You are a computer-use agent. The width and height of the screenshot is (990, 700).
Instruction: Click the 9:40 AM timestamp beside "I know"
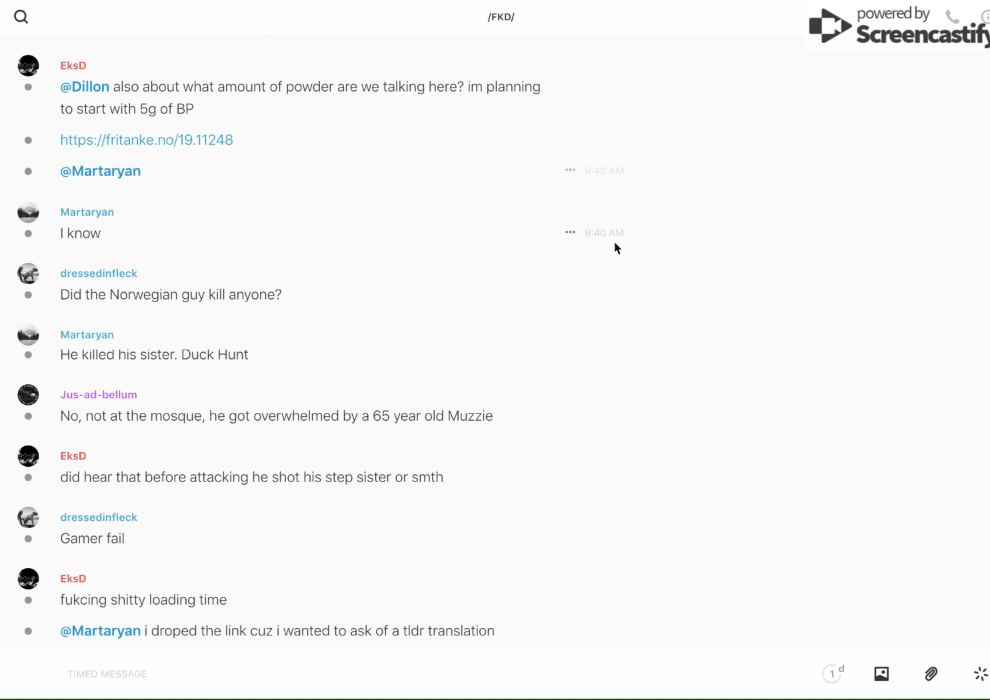604,233
